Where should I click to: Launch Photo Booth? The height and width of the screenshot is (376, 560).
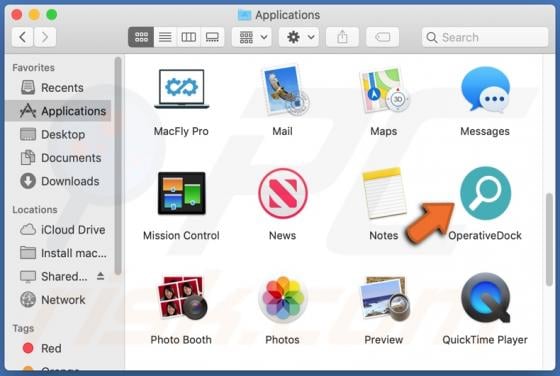click(182, 297)
